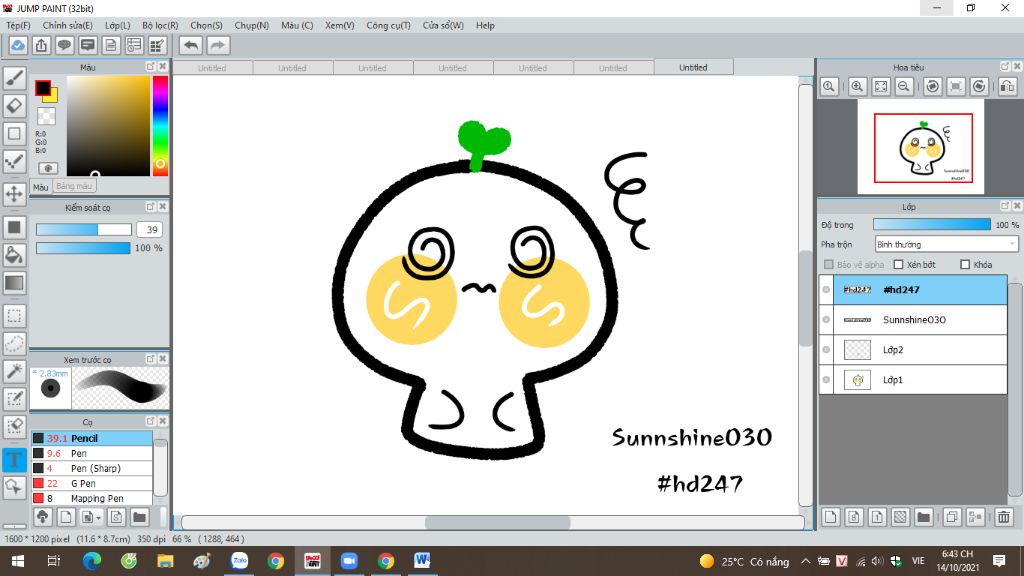Image resolution: width=1024 pixels, height=576 pixels.
Task: Zoom out using navigator magnifier minus
Action: click(904, 86)
